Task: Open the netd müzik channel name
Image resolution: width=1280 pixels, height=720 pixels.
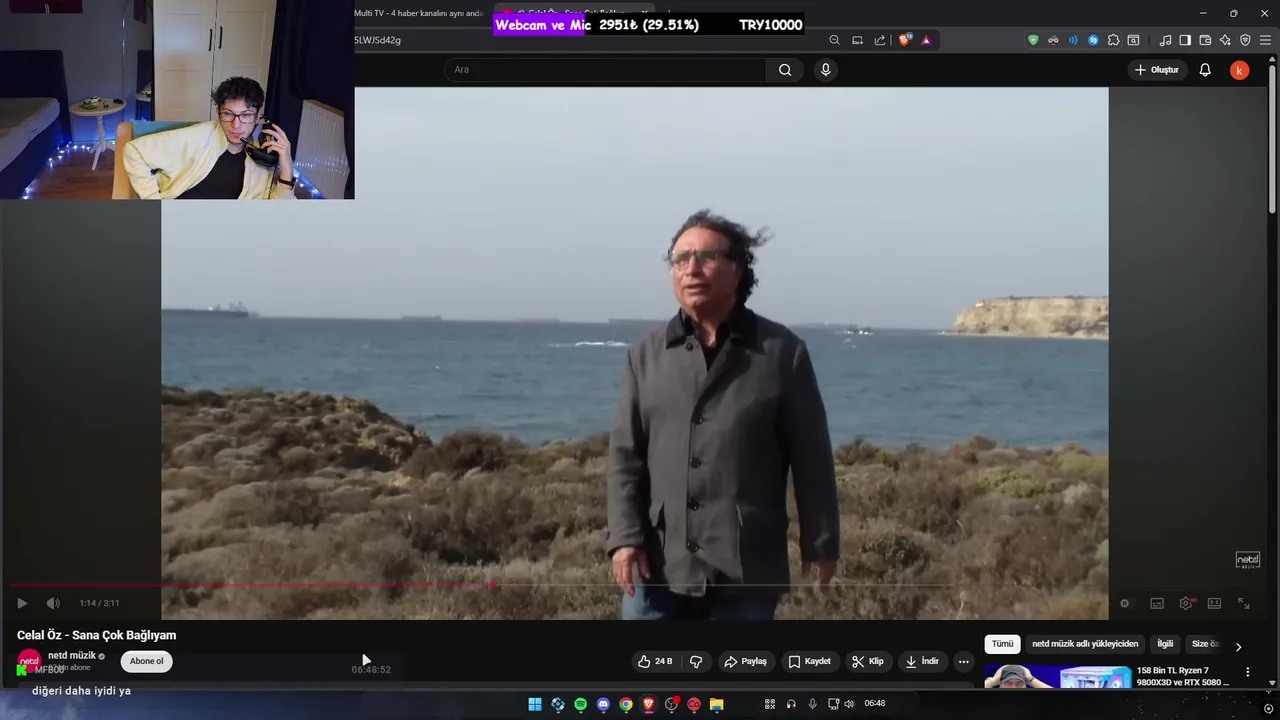Action: (x=72, y=656)
